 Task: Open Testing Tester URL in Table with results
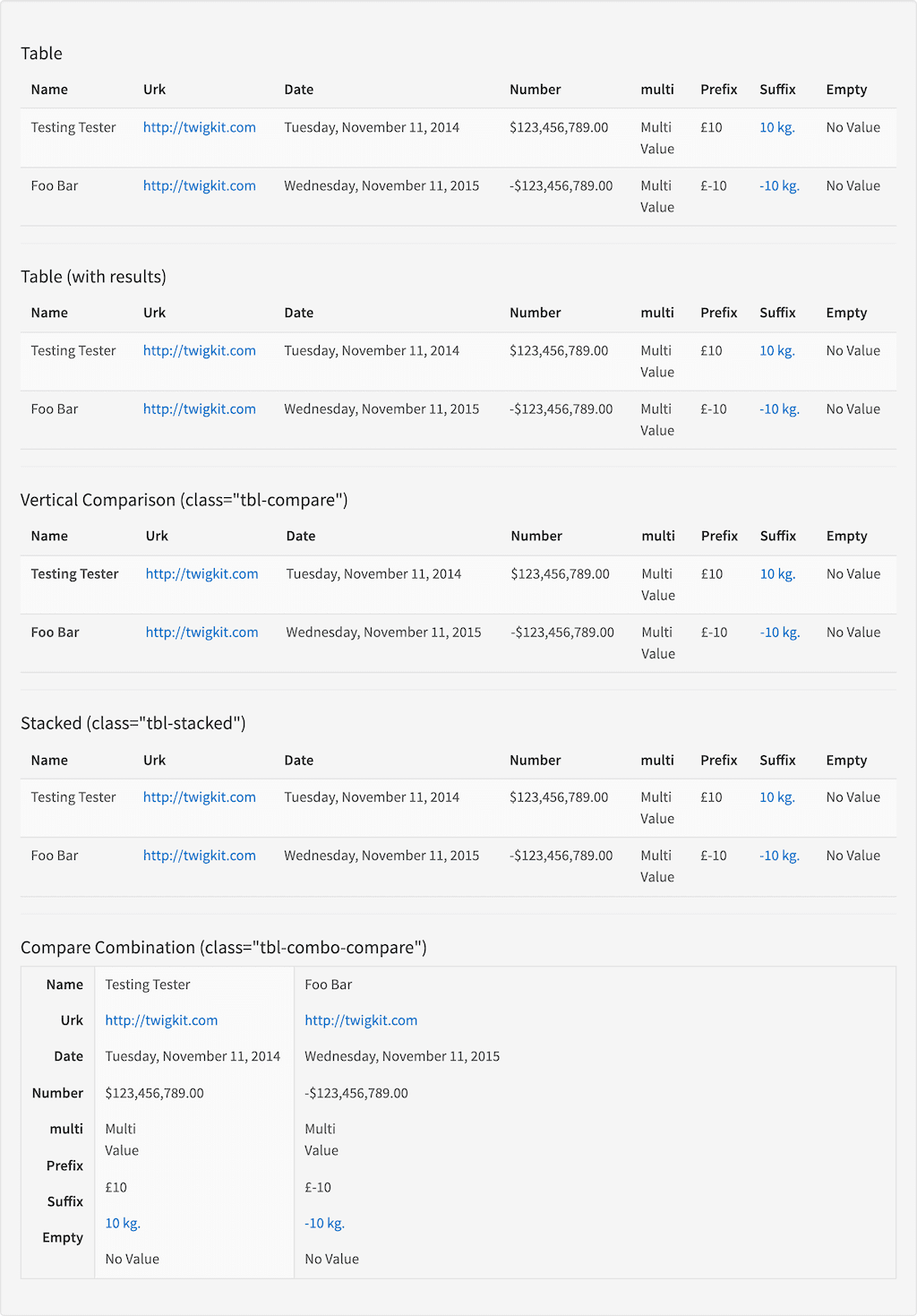coord(199,350)
